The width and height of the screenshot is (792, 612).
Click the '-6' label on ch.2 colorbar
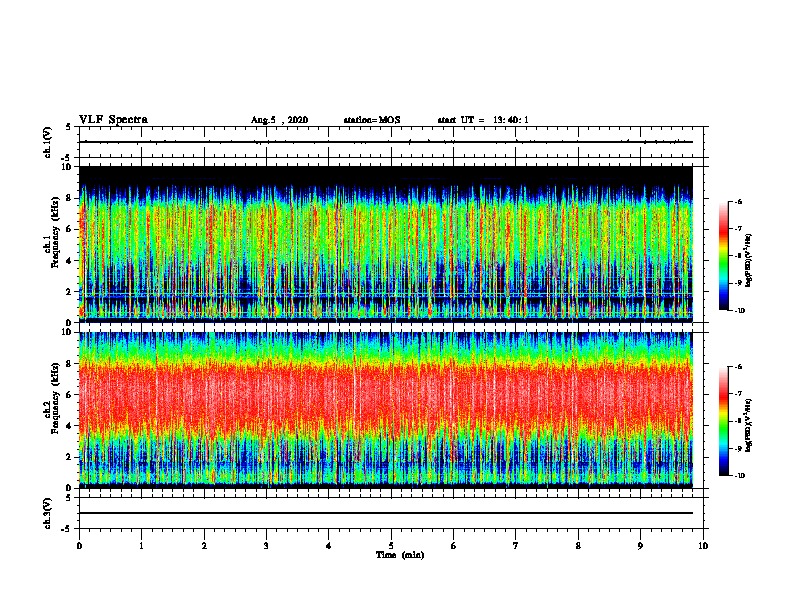point(738,367)
